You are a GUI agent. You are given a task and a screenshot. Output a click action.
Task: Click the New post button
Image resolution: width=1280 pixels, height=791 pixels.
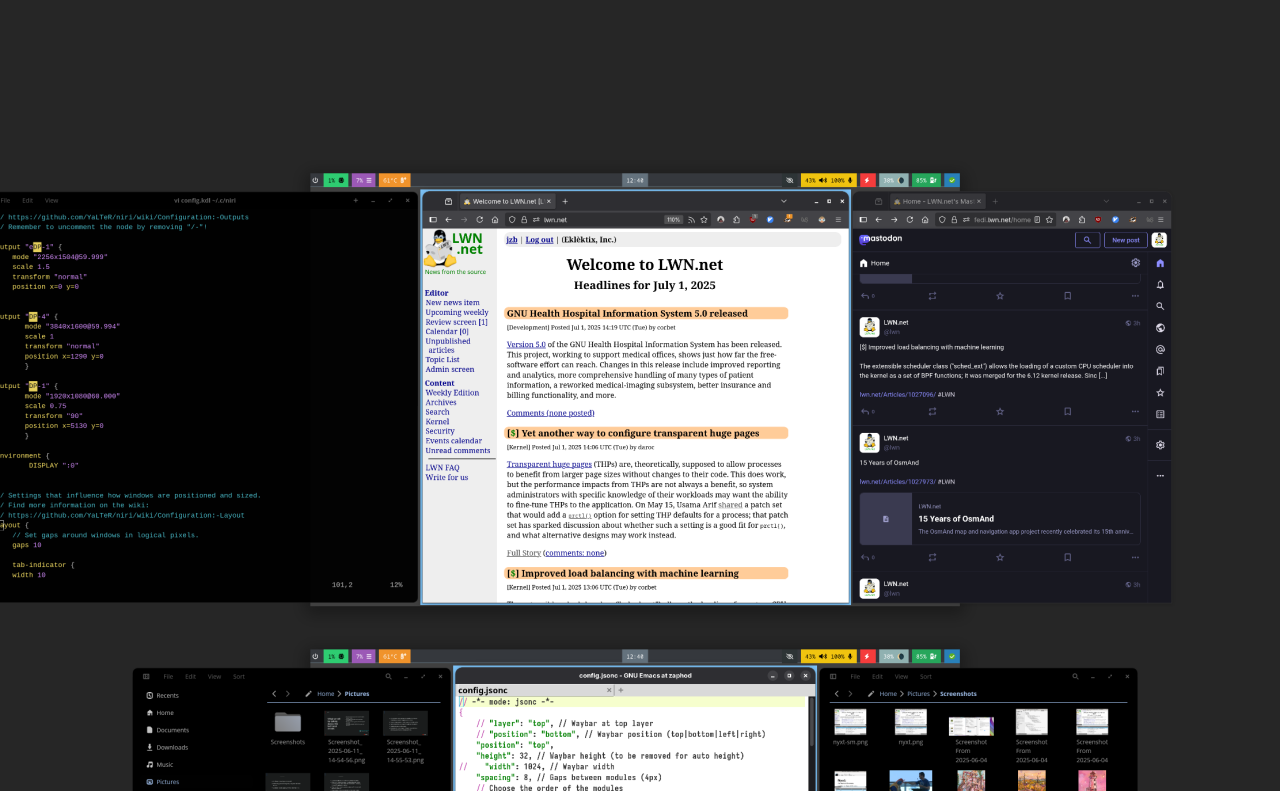click(1125, 240)
